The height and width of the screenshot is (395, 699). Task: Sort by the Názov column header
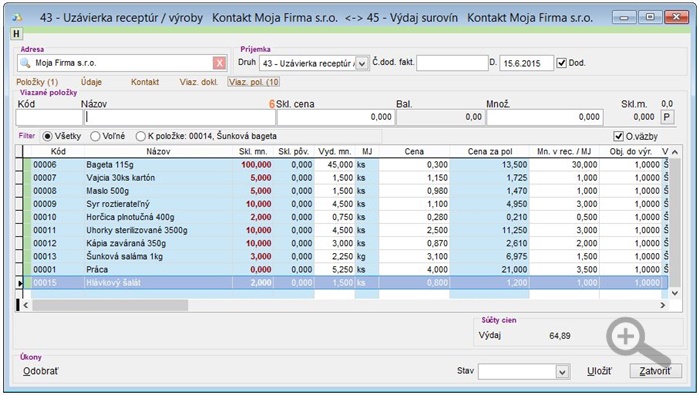(x=158, y=152)
